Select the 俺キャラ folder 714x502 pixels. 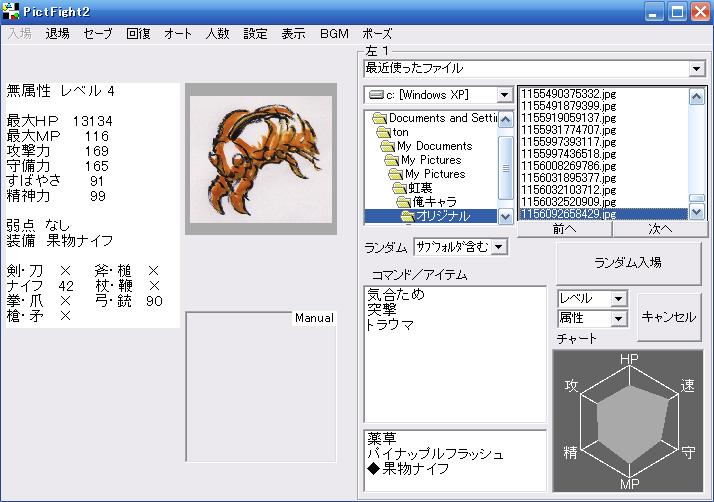point(427,202)
